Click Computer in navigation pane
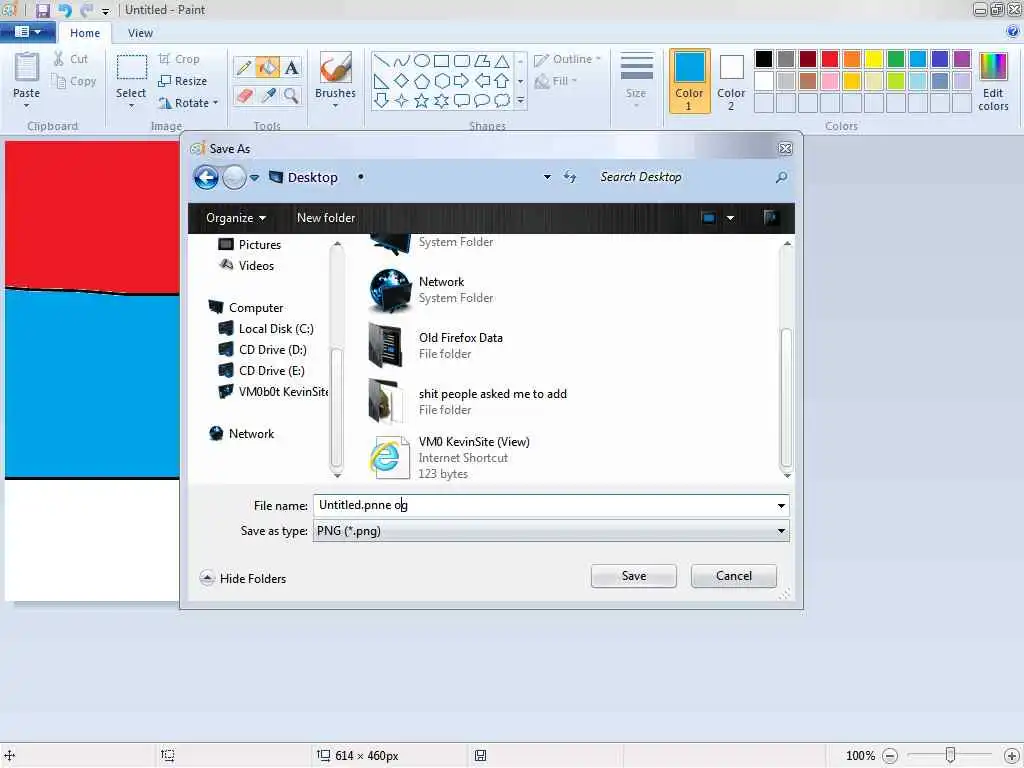 pos(246,308)
